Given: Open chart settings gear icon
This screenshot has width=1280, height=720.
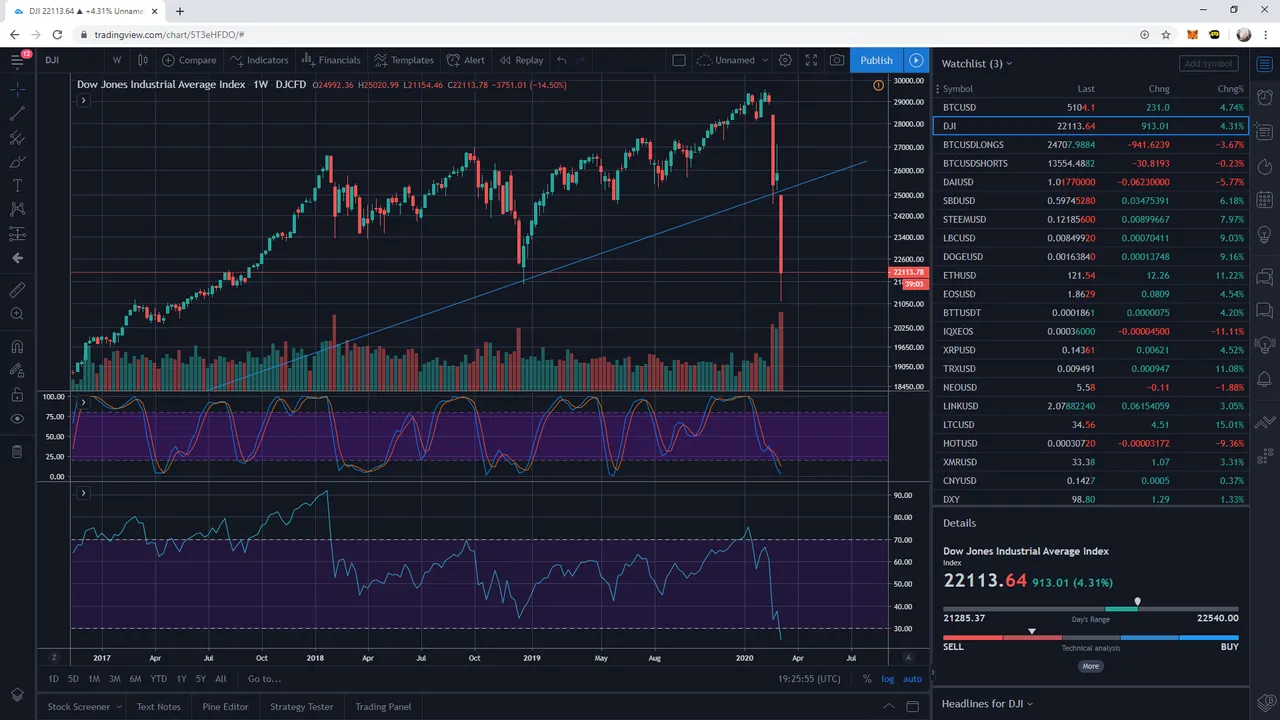Looking at the screenshot, I should 785,60.
